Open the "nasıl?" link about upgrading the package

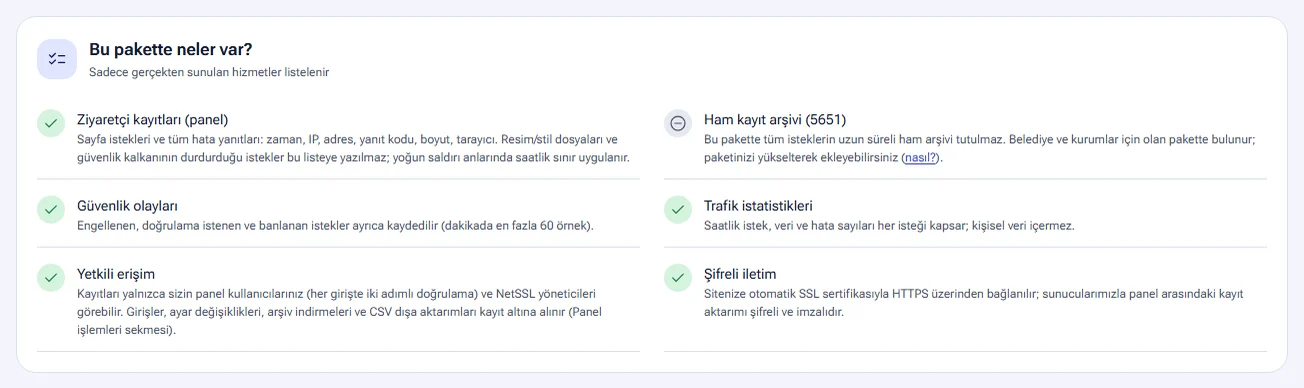pyautogui.click(x=920, y=158)
